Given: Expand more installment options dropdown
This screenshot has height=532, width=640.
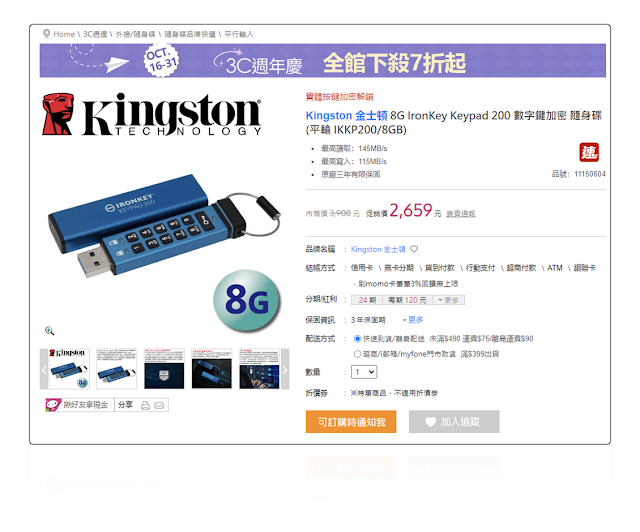Looking at the screenshot, I should (448, 300).
